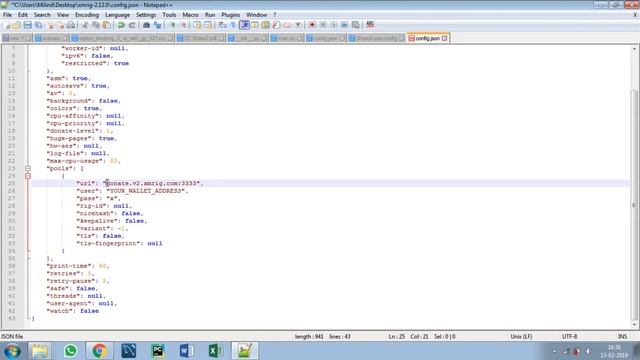Image resolution: width=640 pixels, height=360 pixels.
Task: Click the Paste toolbar icon
Action: tap(107, 25)
